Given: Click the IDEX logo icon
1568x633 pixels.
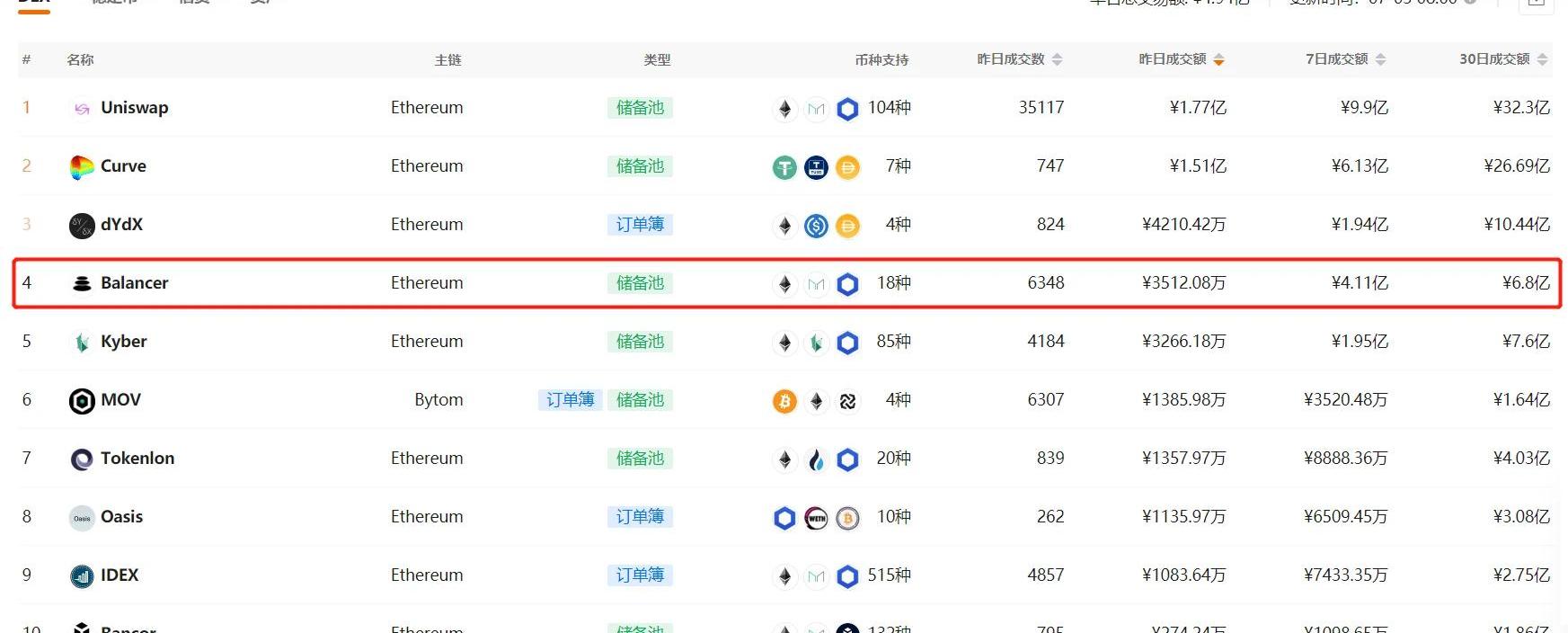Looking at the screenshot, I should (x=82, y=576).
